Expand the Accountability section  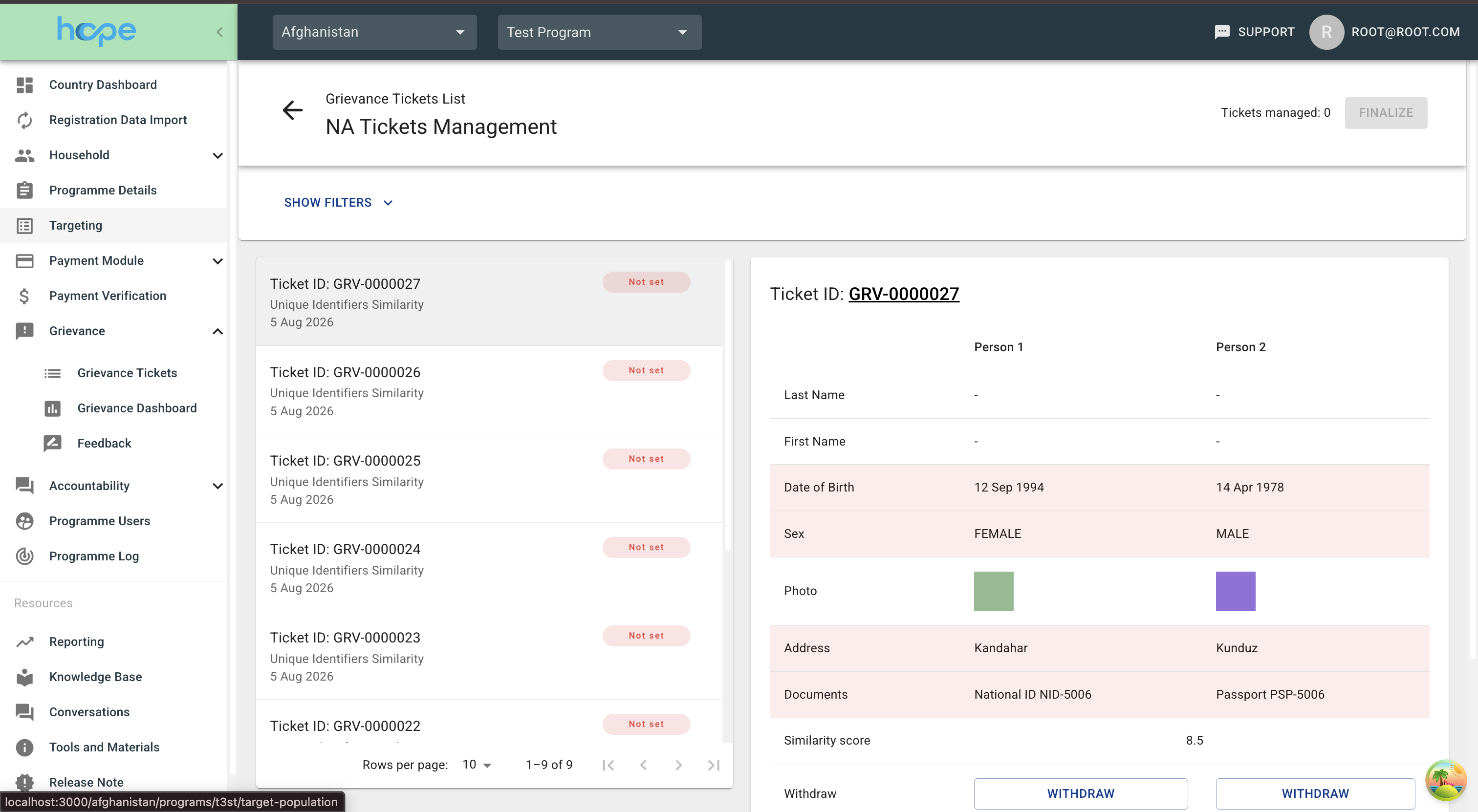[x=217, y=486]
